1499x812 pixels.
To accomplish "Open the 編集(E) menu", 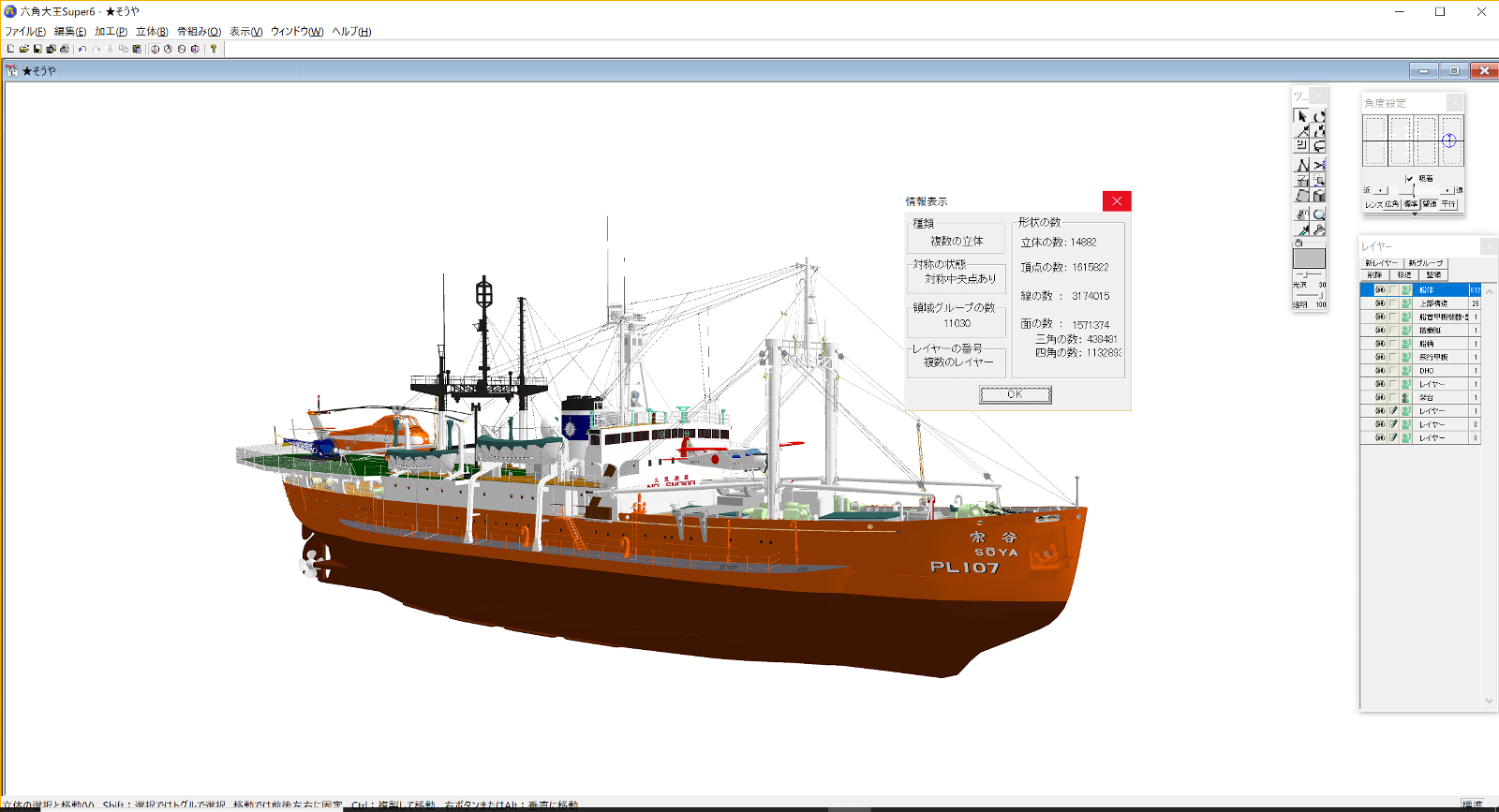I will point(70,31).
